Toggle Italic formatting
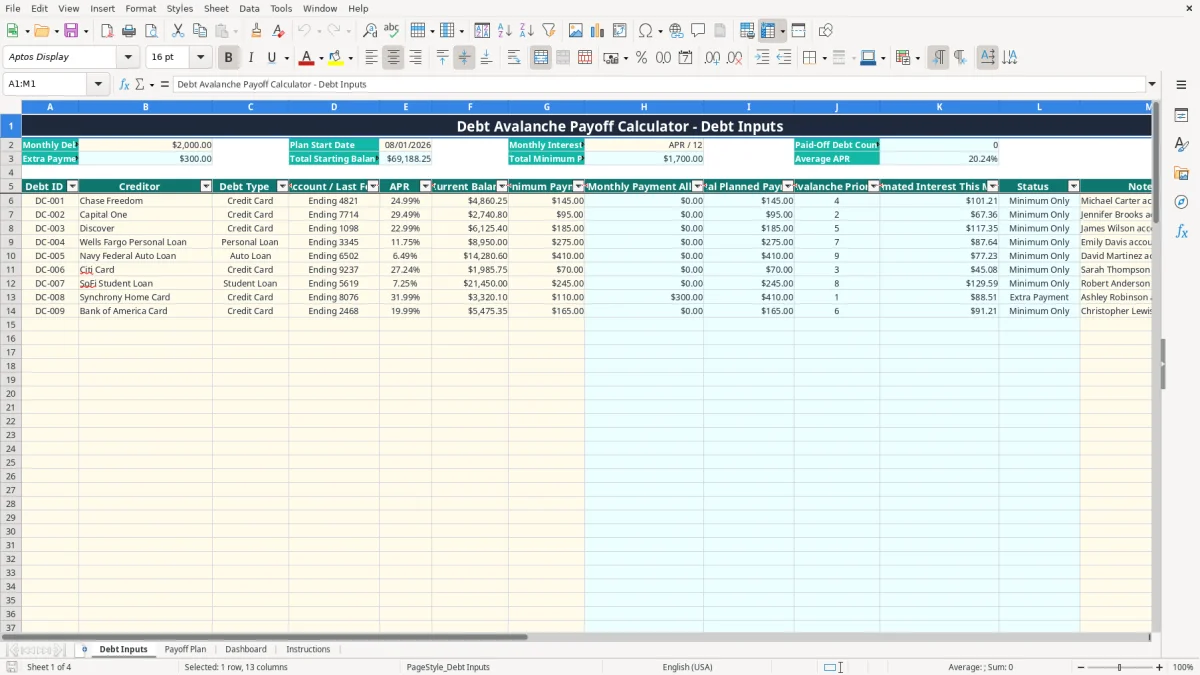This screenshot has height=675, width=1200. [x=250, y=58]
